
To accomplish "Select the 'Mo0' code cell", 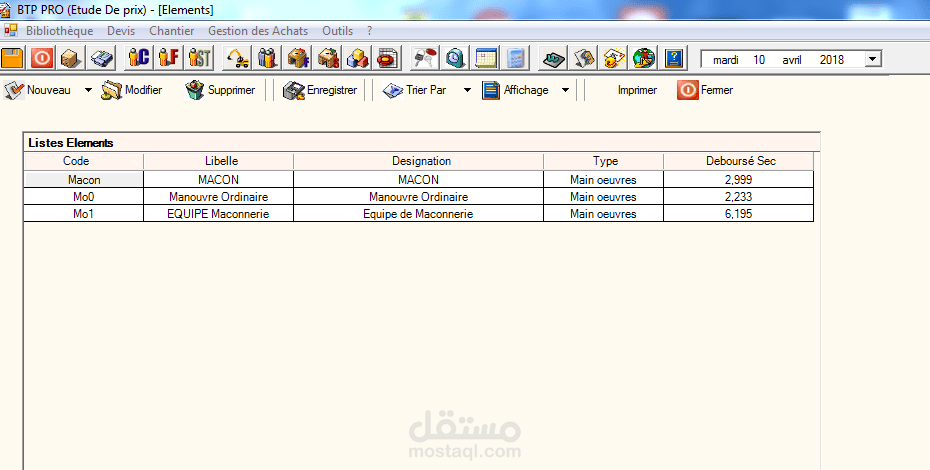I will [84, 197].
